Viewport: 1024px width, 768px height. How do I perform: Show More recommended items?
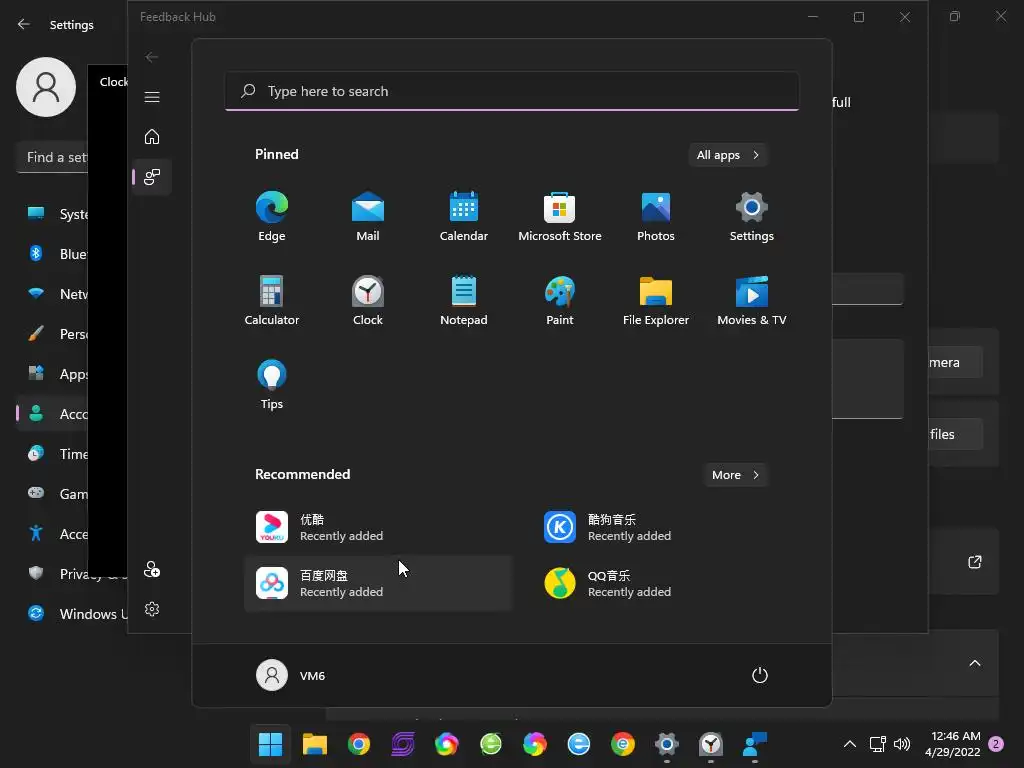click(735, 475)
